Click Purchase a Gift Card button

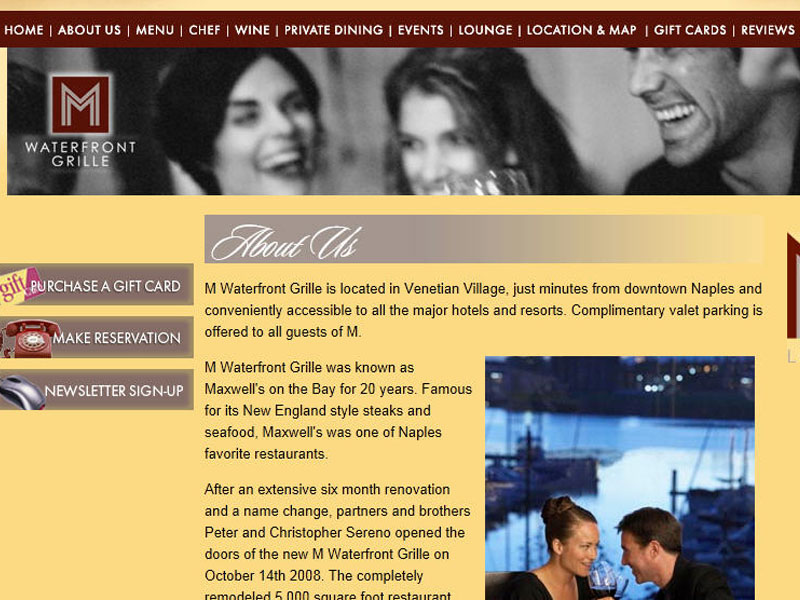click(x=96, y=285)
